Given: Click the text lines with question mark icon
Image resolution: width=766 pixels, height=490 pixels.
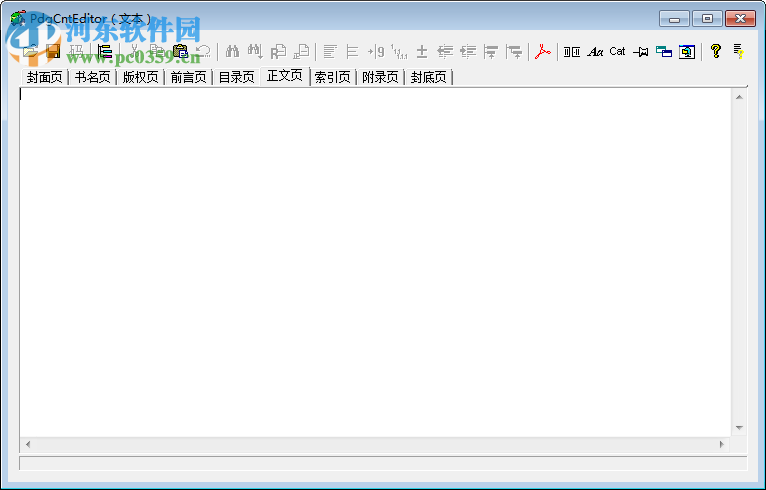Looking at the screenshot, I should point(738,51).
